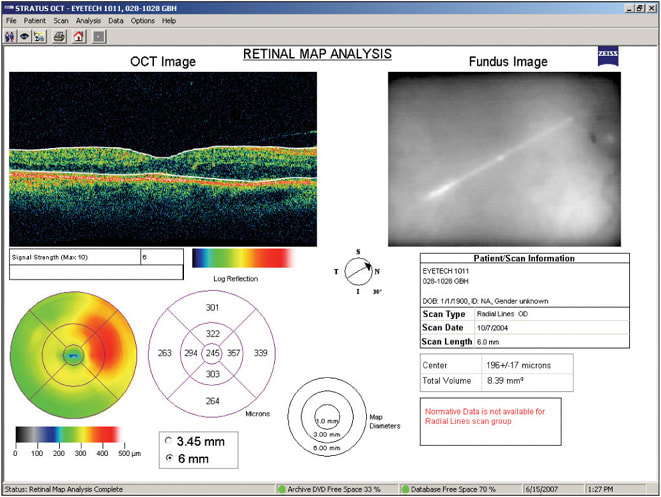Open the patient selection toolbar icon
This screenshot has height=497, width=661.
(10, 37)
